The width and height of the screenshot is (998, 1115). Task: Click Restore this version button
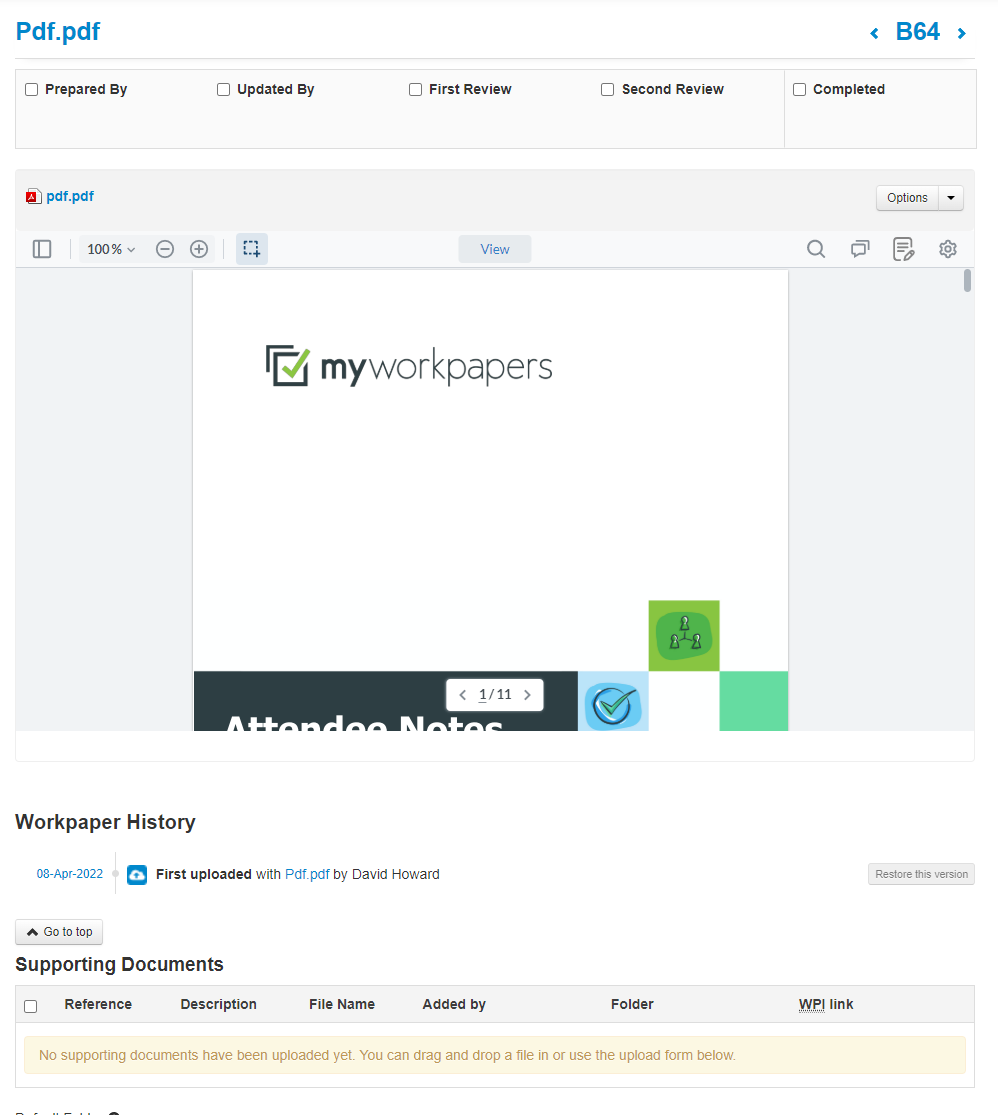tap(921, 874)
